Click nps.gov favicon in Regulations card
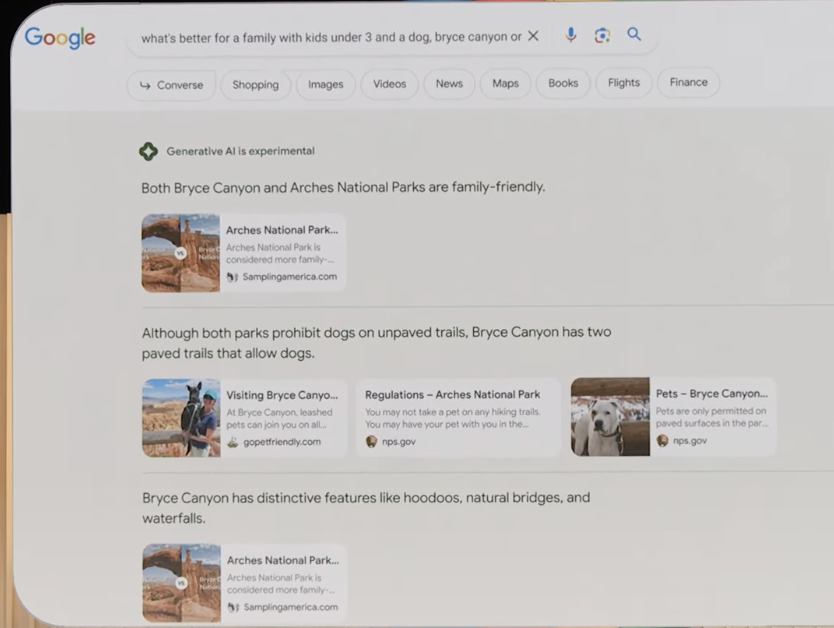This screenshot has width=834, height=628. (x=371, y=441)
